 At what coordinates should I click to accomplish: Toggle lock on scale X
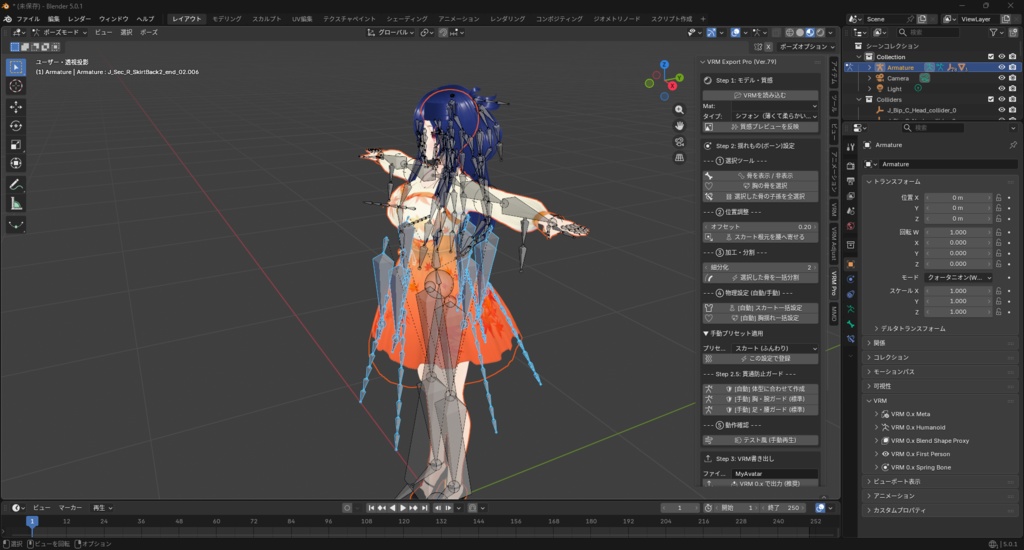999,291
